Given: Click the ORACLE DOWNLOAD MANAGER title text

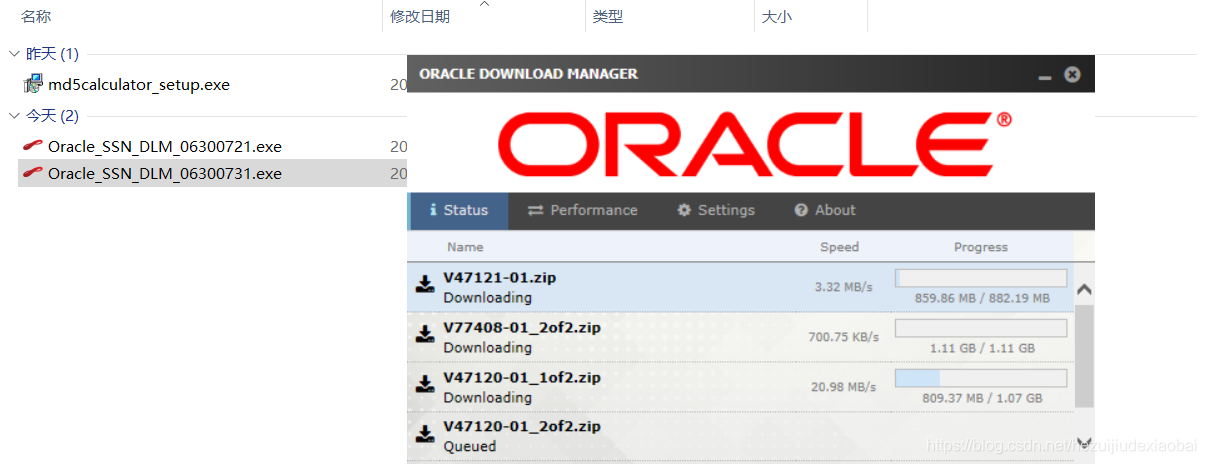Looking at the screenshot, I should coord(529,74).
